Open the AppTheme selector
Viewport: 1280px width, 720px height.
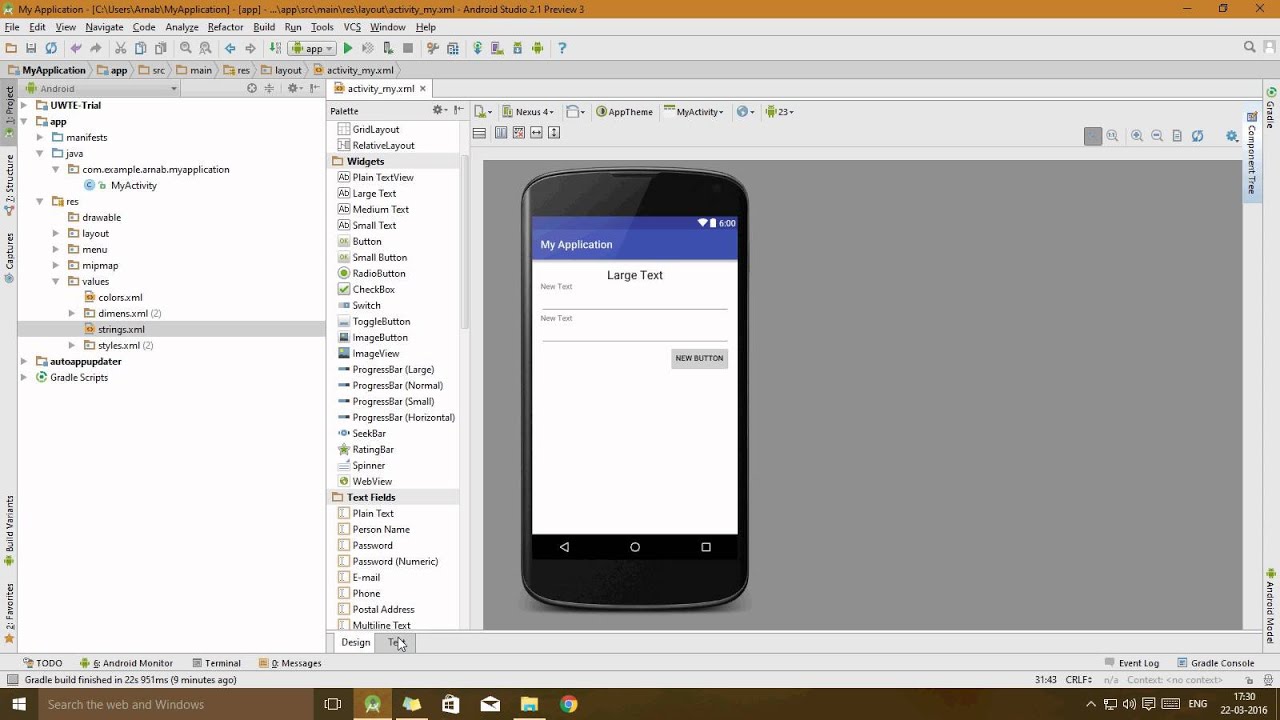[625, 111]
